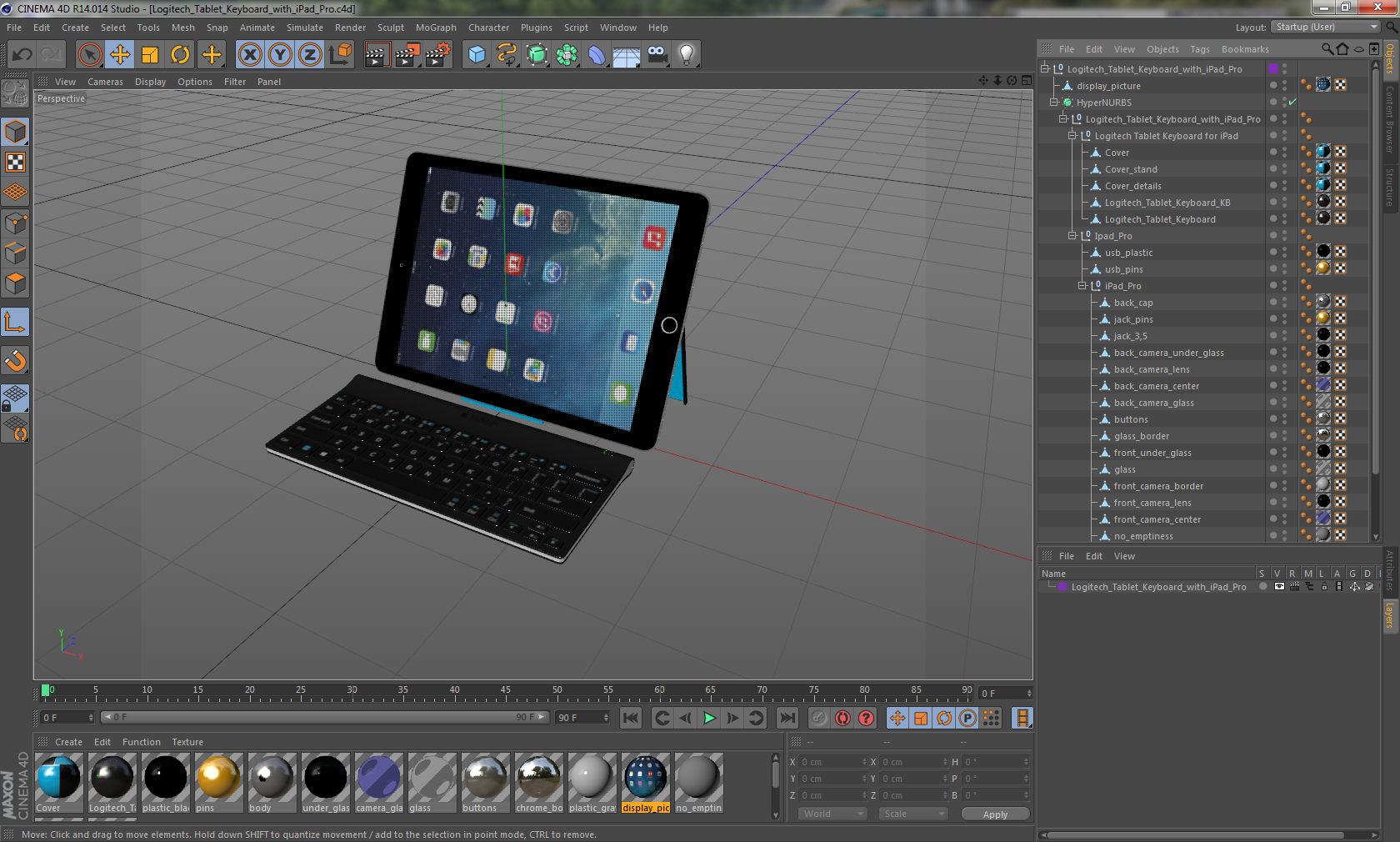This screenshot has width=1400, height=842.
Task: Search objects with magnifier icon
Action: pos(1327,49)
